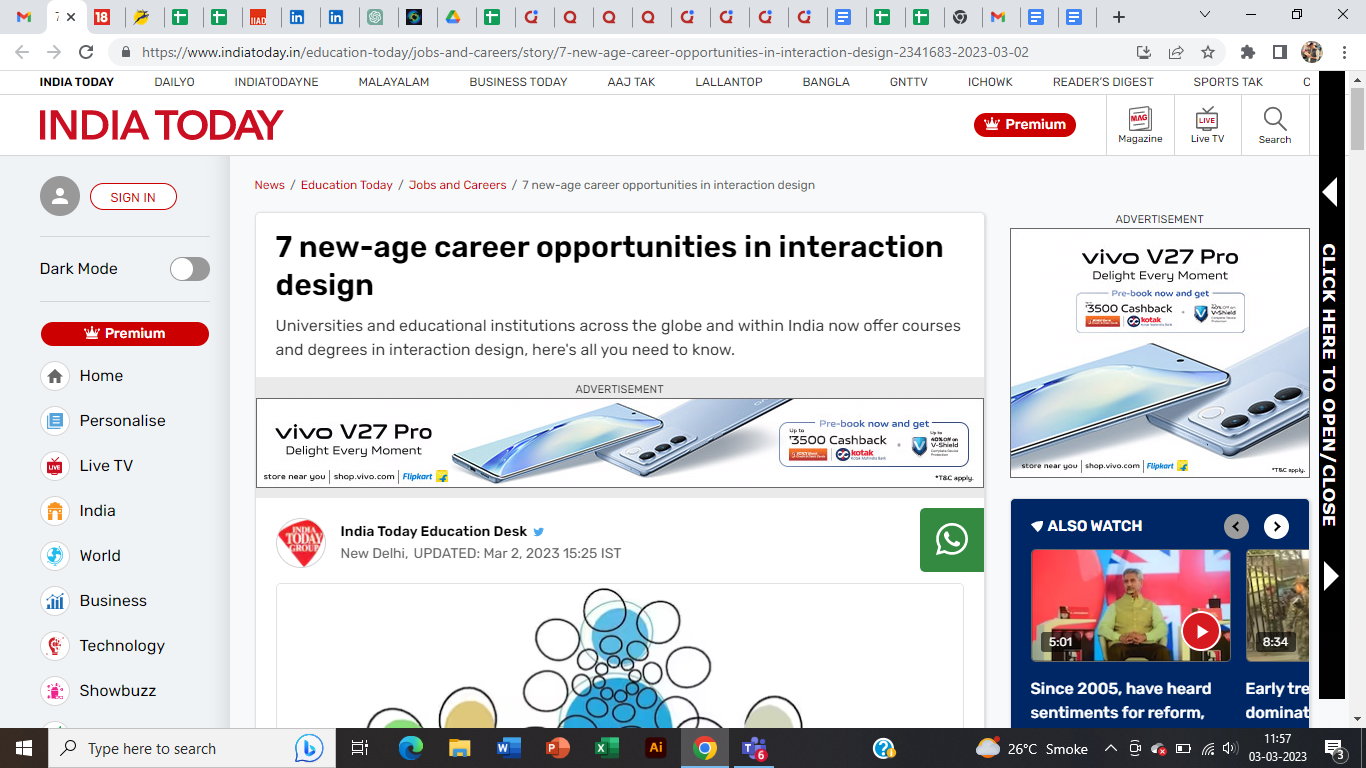Open Aaj Tak in network bar
This screenshot has height=768, width=1366.
point(631,82)
